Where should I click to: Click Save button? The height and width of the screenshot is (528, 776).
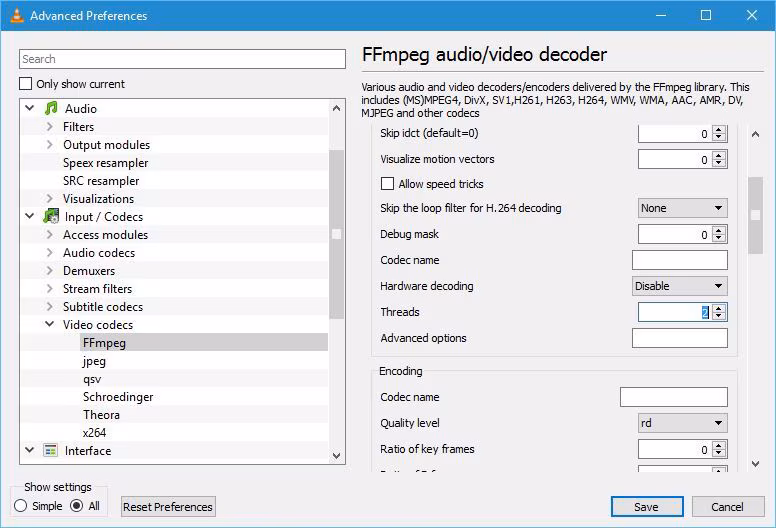pyautogui.click(x=647, y=507)
